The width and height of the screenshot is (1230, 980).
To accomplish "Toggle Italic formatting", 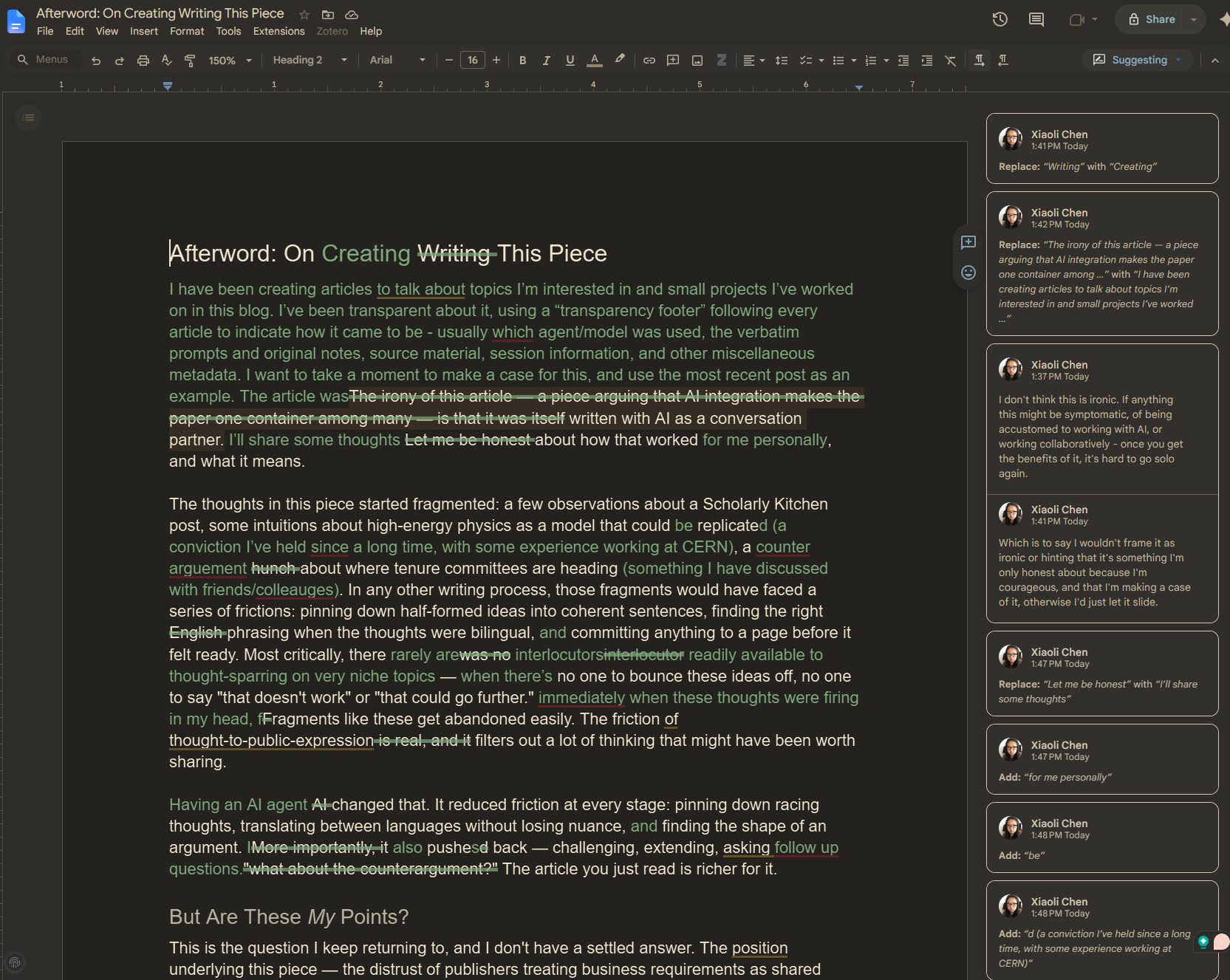I will pyautogui.click(x=546, y=61).
